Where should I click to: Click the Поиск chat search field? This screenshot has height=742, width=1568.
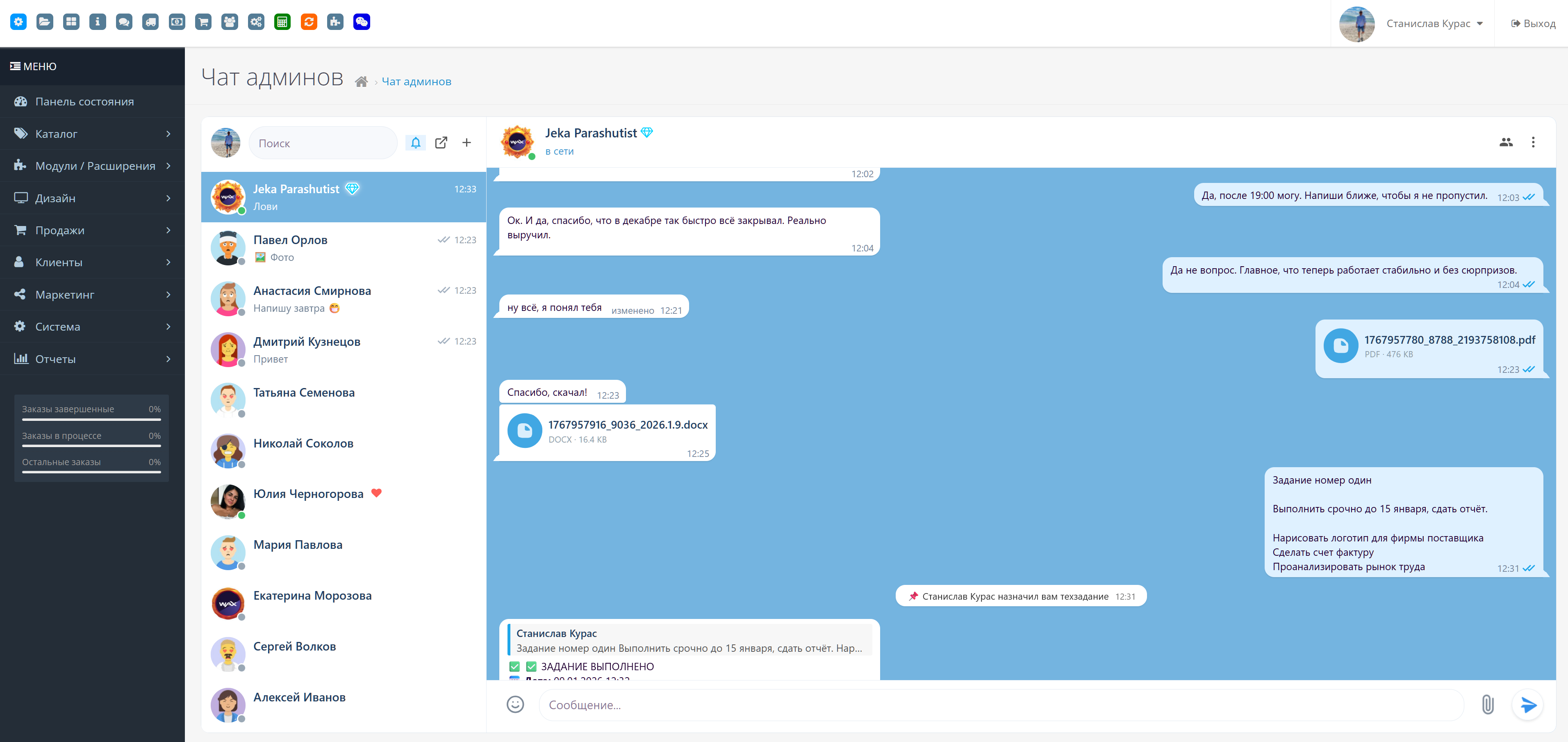323,143
